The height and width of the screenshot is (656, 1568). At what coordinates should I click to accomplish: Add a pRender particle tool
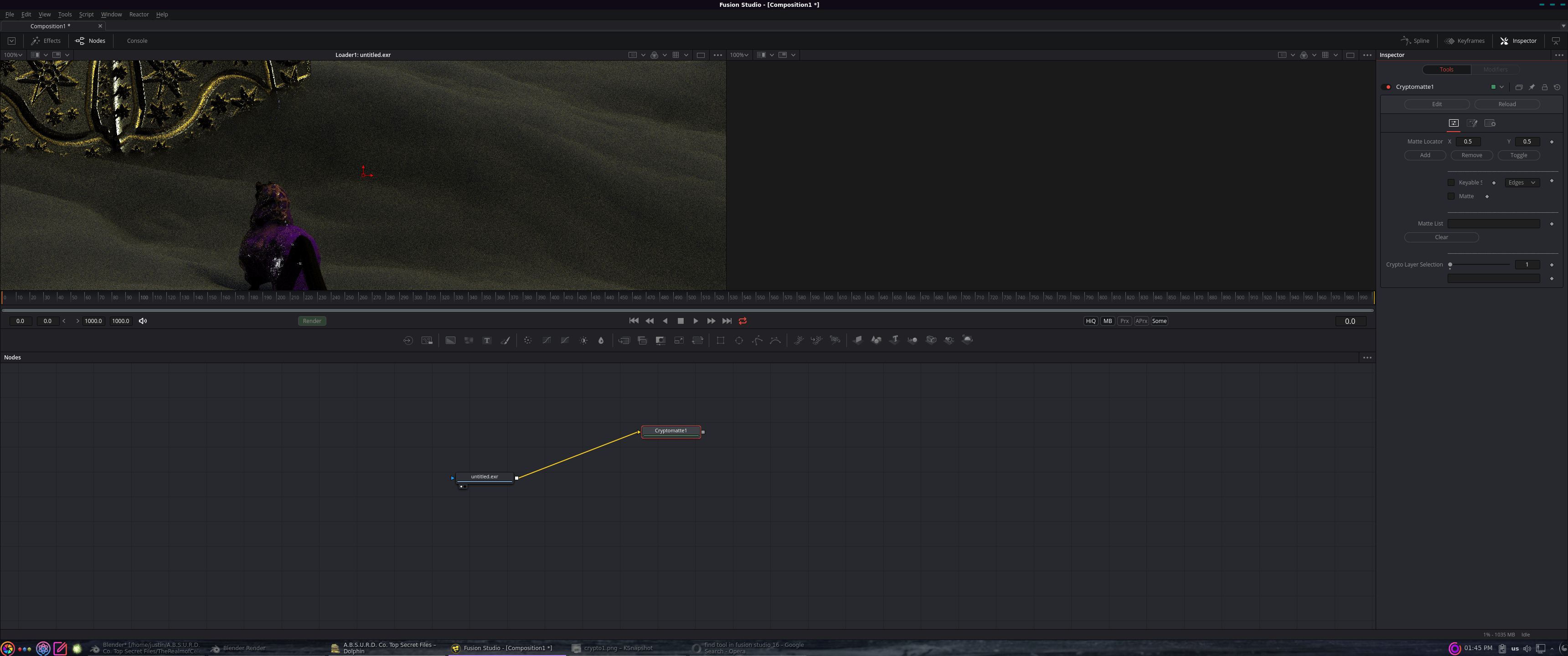coord(835,340)
